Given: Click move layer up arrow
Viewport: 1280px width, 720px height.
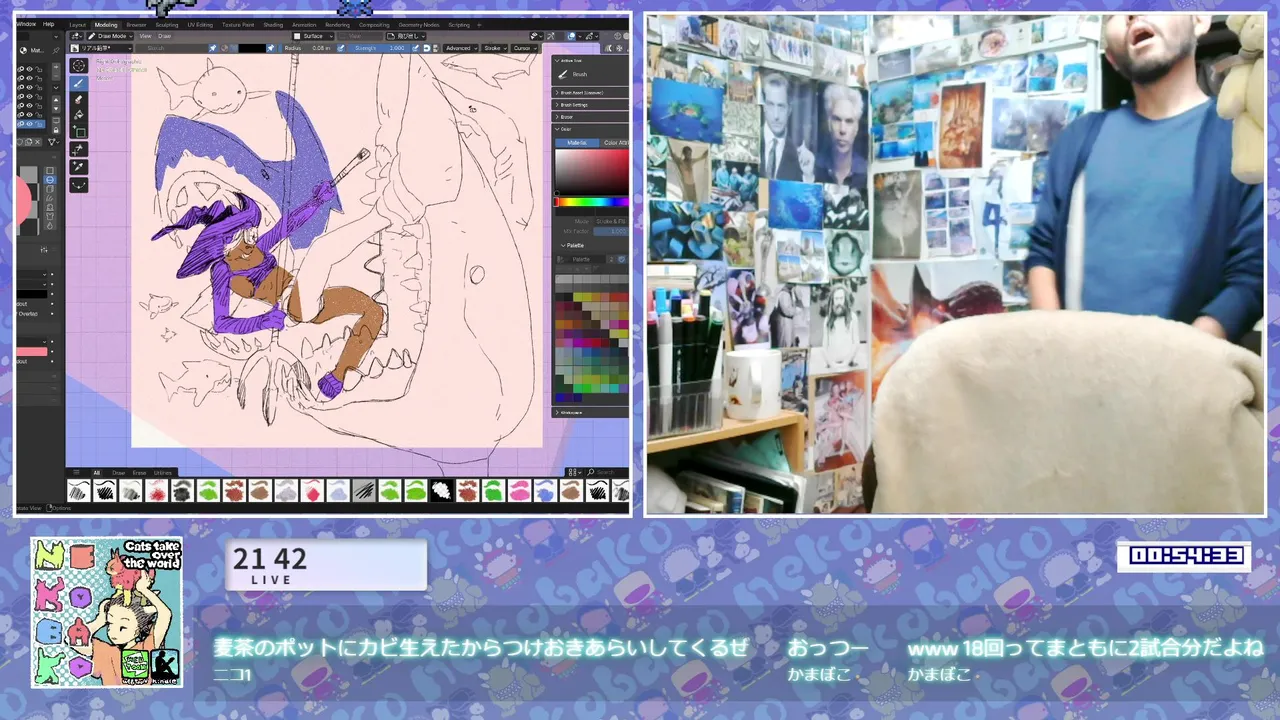Looking at the screenshot, I should coord(56,100).
